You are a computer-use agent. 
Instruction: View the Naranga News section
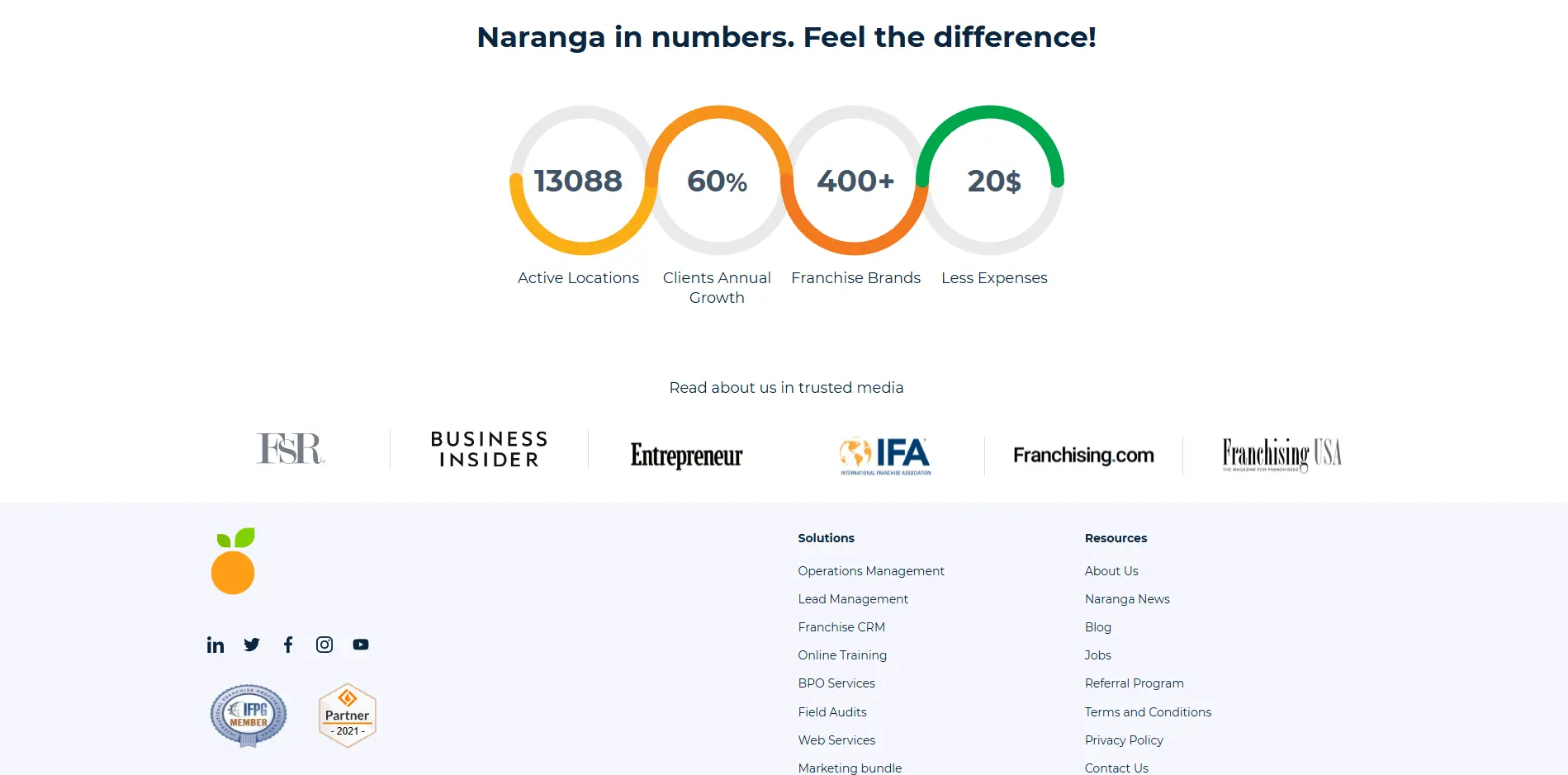coord(1126,599)
